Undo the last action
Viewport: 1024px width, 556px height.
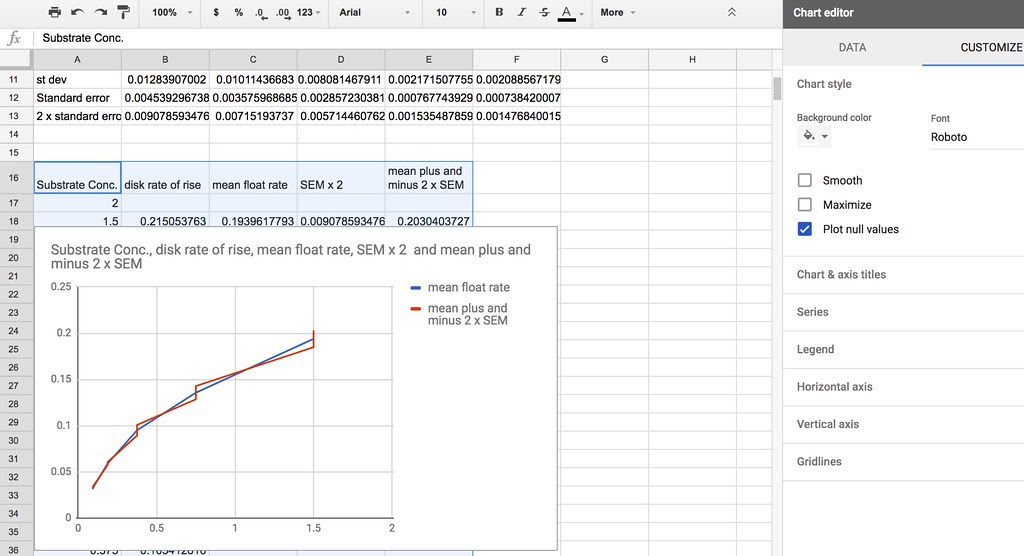click(77, 13)
